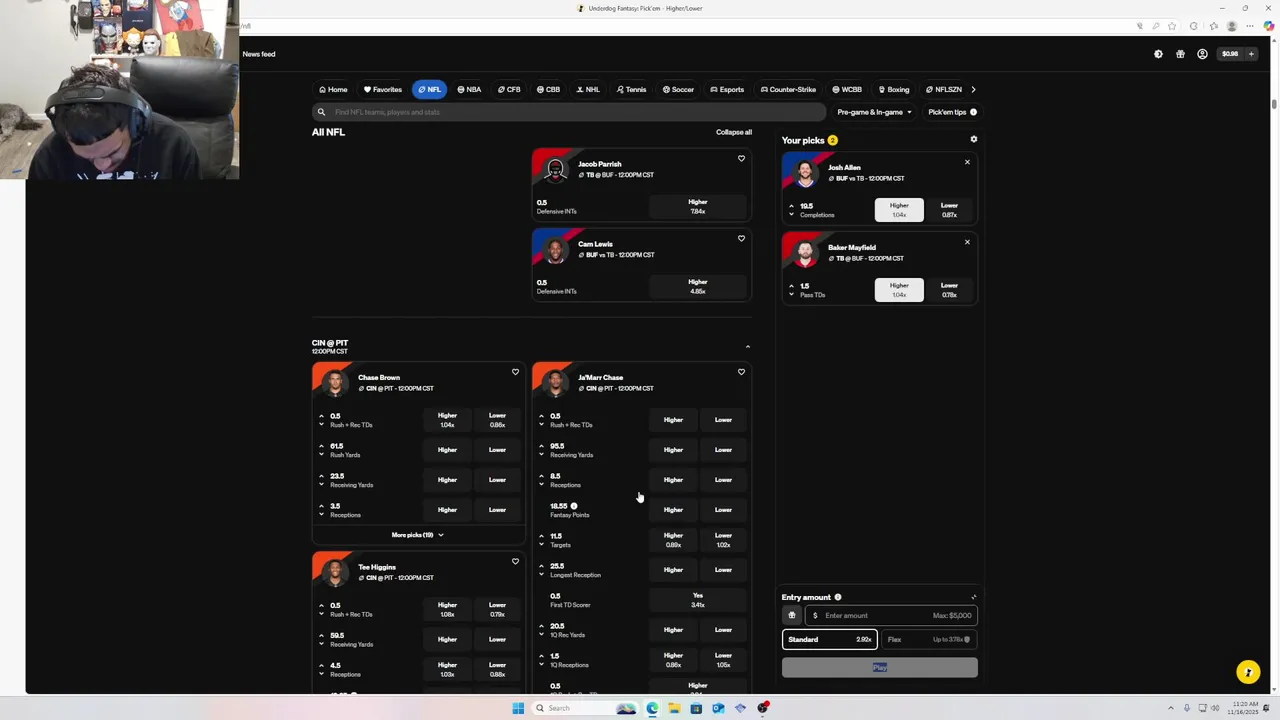Open Windows Start menu
This screenshot has height=720, width=1280.
[518, 708]
